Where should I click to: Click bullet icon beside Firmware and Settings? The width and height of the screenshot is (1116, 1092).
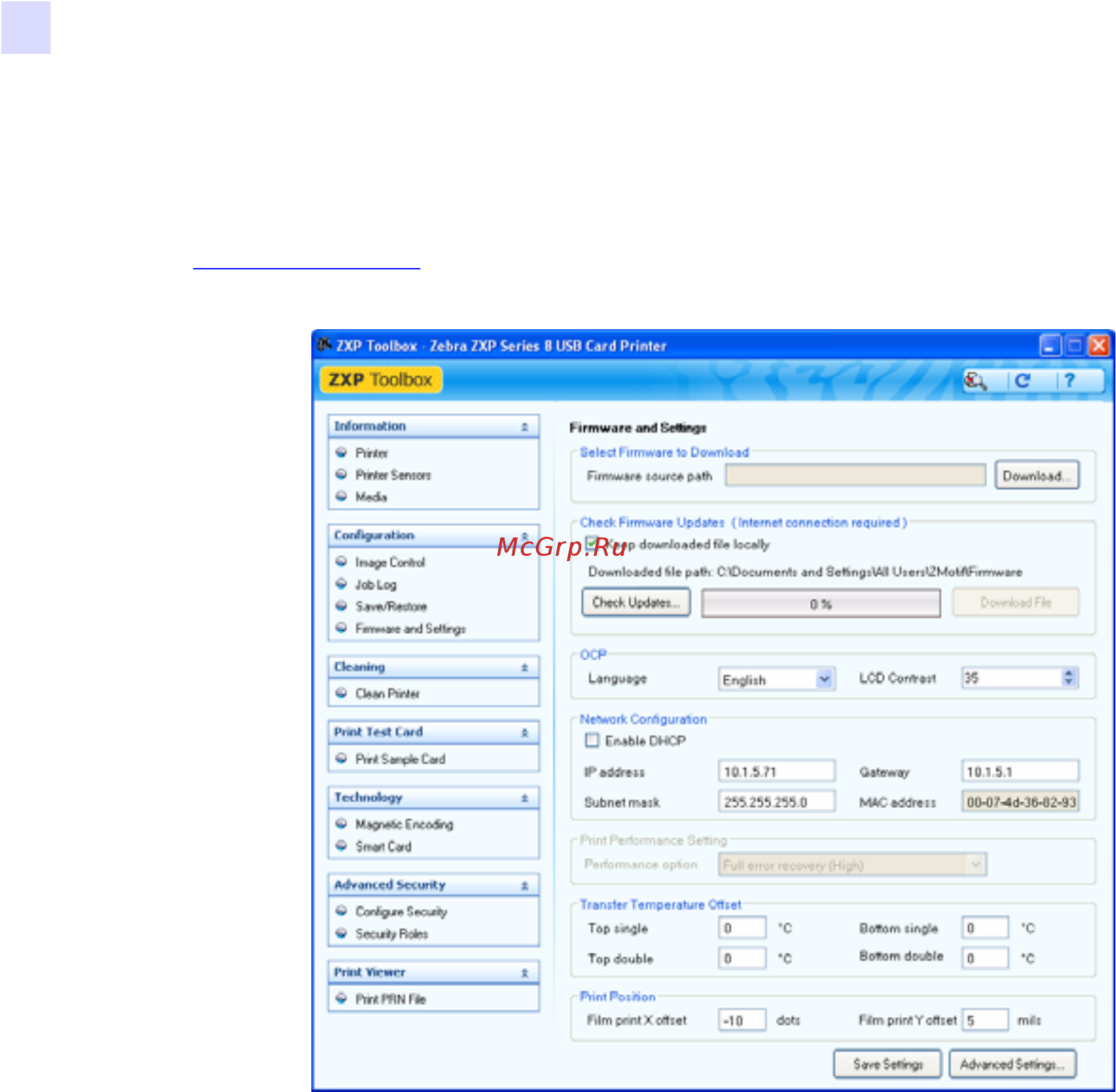pos(341,628)
